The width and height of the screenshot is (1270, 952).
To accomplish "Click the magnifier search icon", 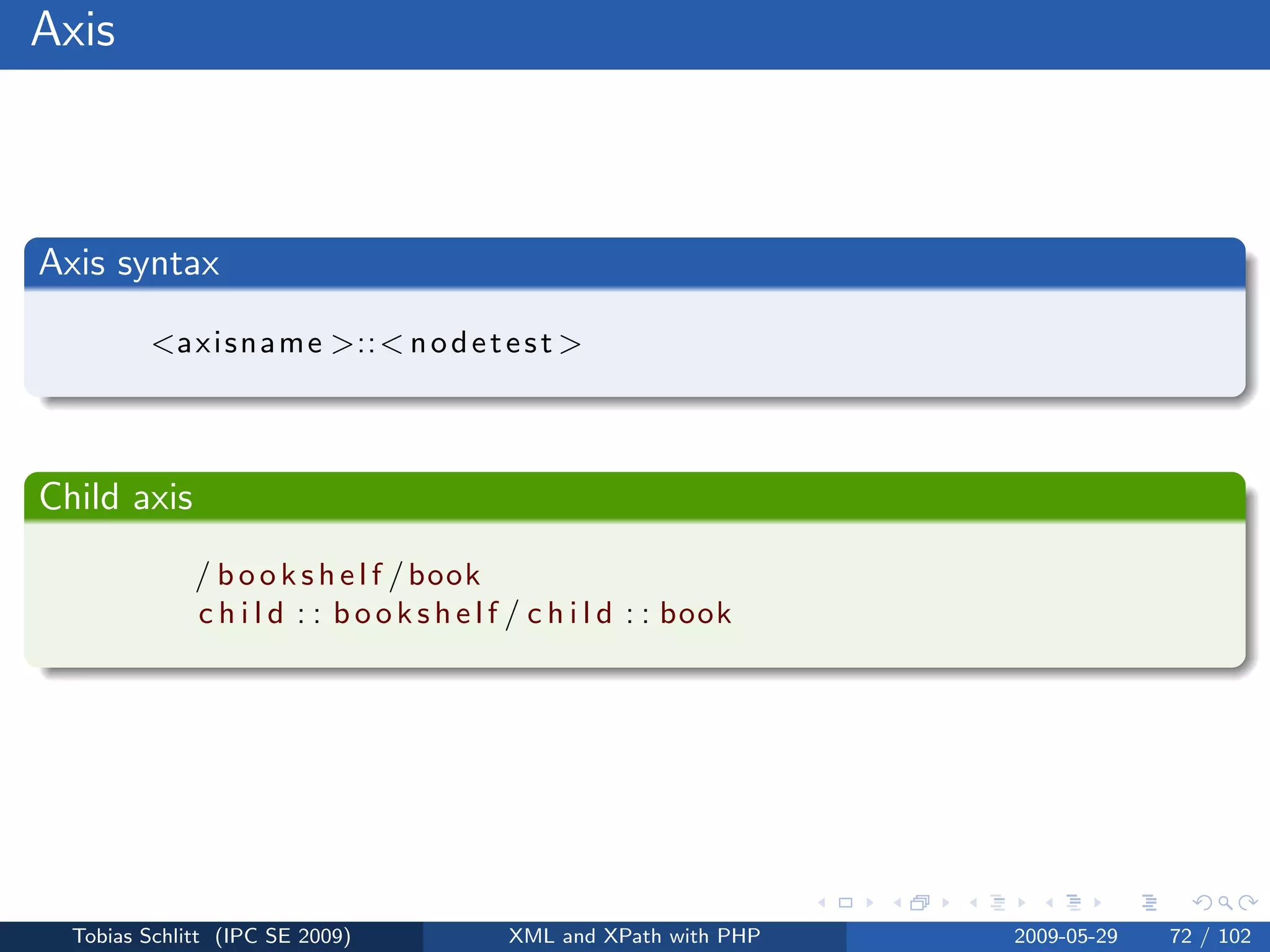I will pyautogui.click(x=1225, y=903).
